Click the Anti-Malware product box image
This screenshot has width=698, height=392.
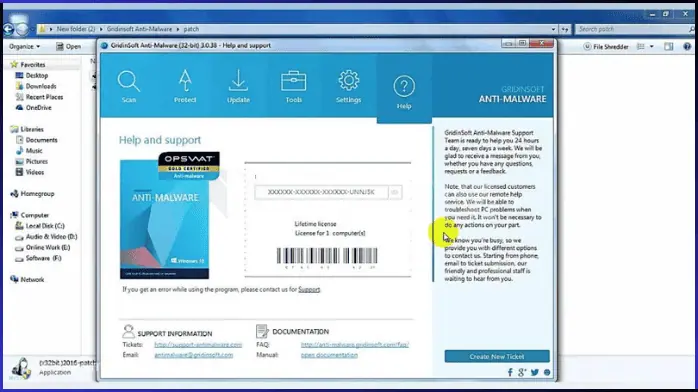pyautogui.click(x=164, y=219)
